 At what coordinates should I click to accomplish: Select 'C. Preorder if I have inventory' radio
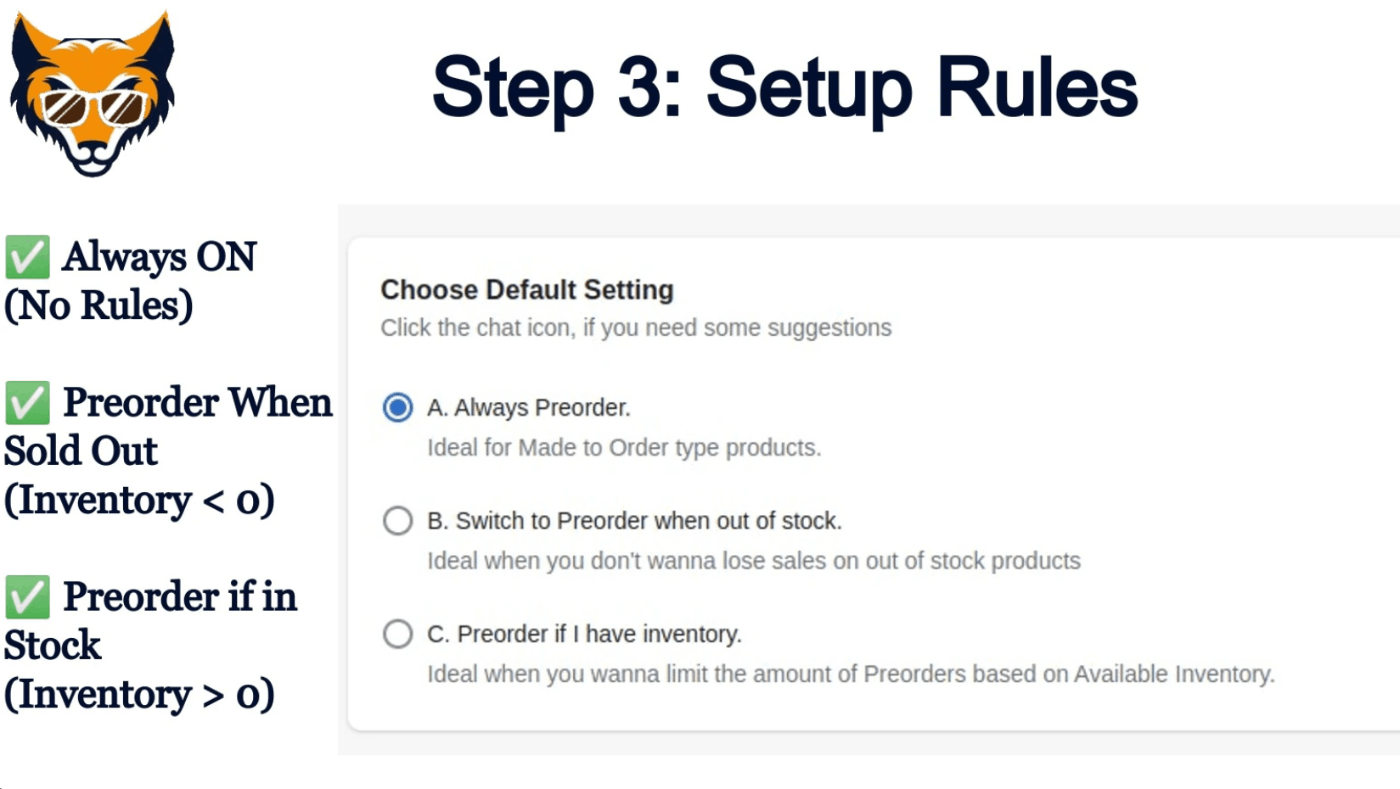[x=398, y=634]
